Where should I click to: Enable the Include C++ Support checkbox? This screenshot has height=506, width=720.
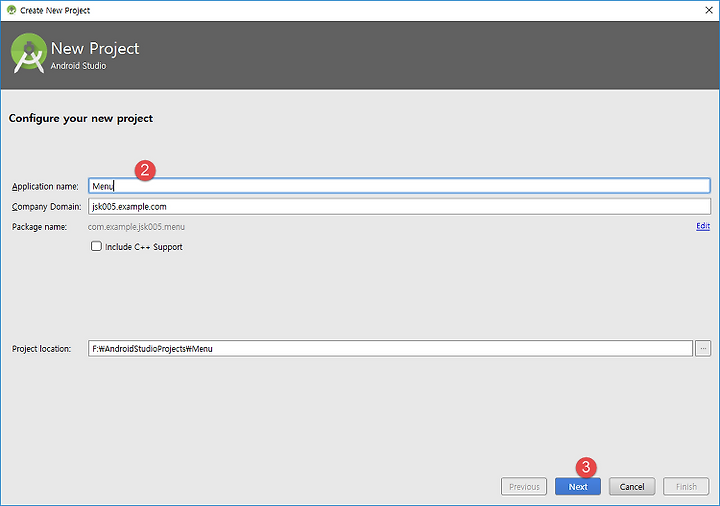point(96,247)
